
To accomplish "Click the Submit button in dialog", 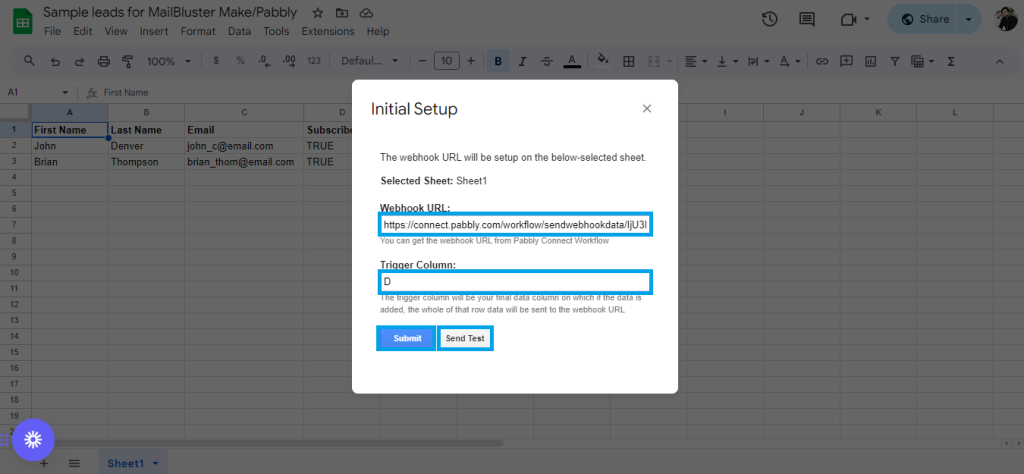I will (x=407, y=338).
